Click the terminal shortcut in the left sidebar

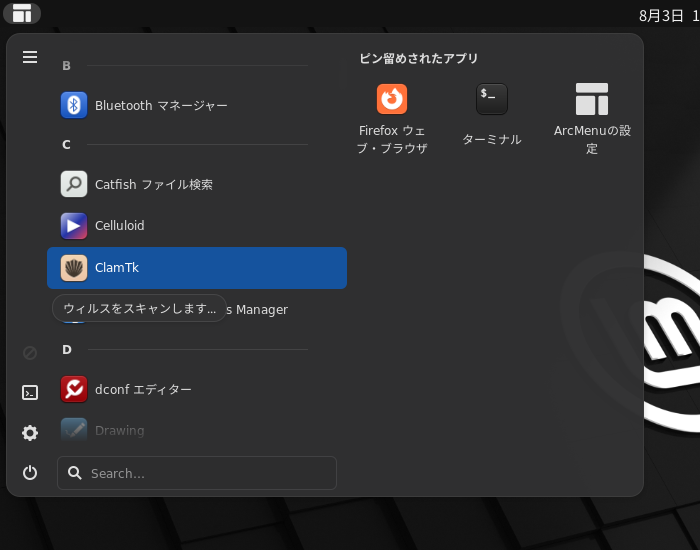30,393
